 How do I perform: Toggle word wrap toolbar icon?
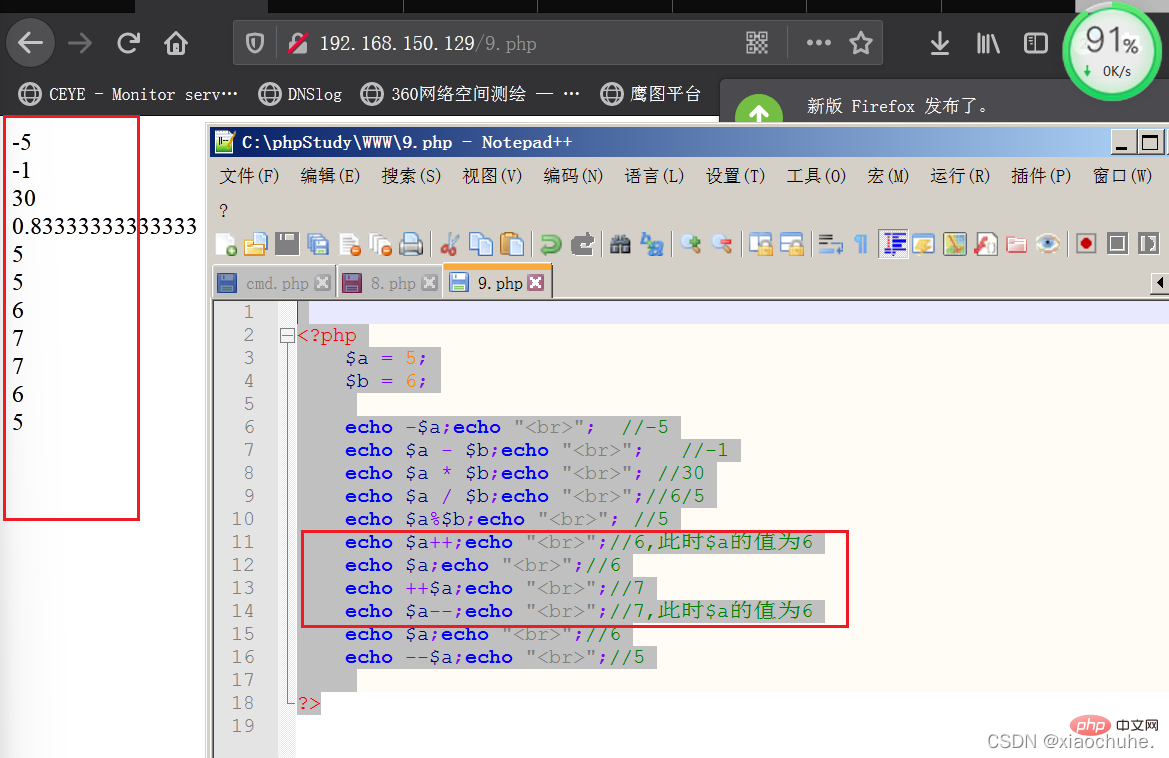tap(830, 244)
